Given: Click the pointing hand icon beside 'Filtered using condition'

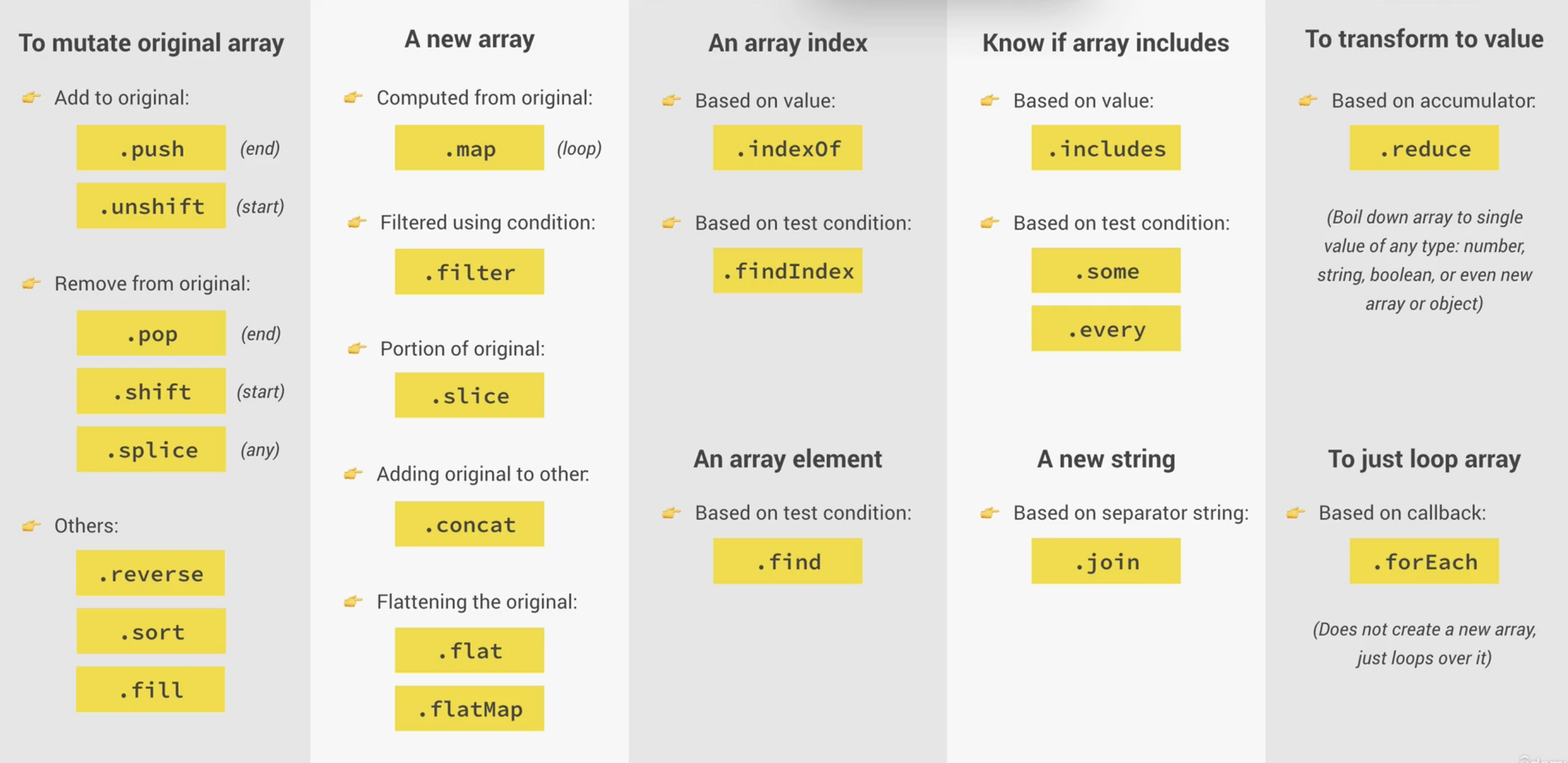Looking at the screenshot, I should [357, 222].
